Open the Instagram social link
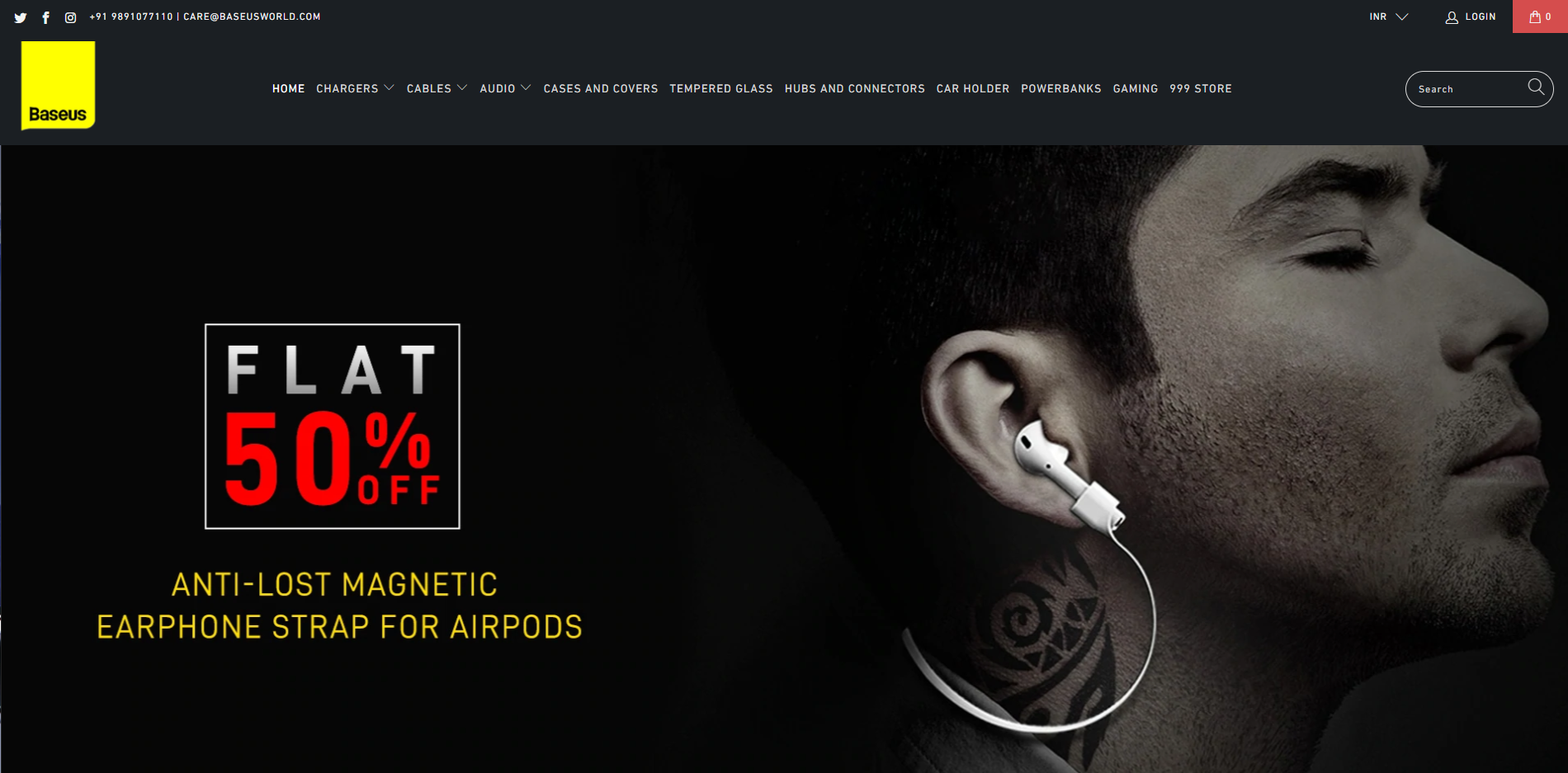This screenshot has width=1568, height=773. point(71,17)
